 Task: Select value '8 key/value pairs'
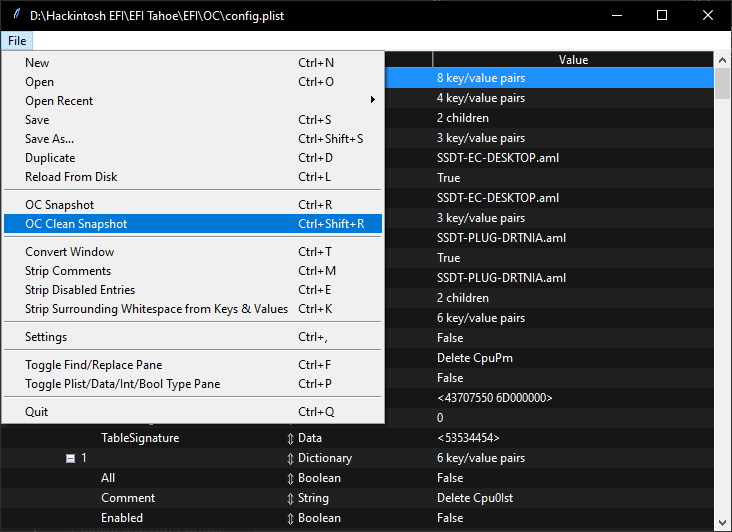pos(481,78)
